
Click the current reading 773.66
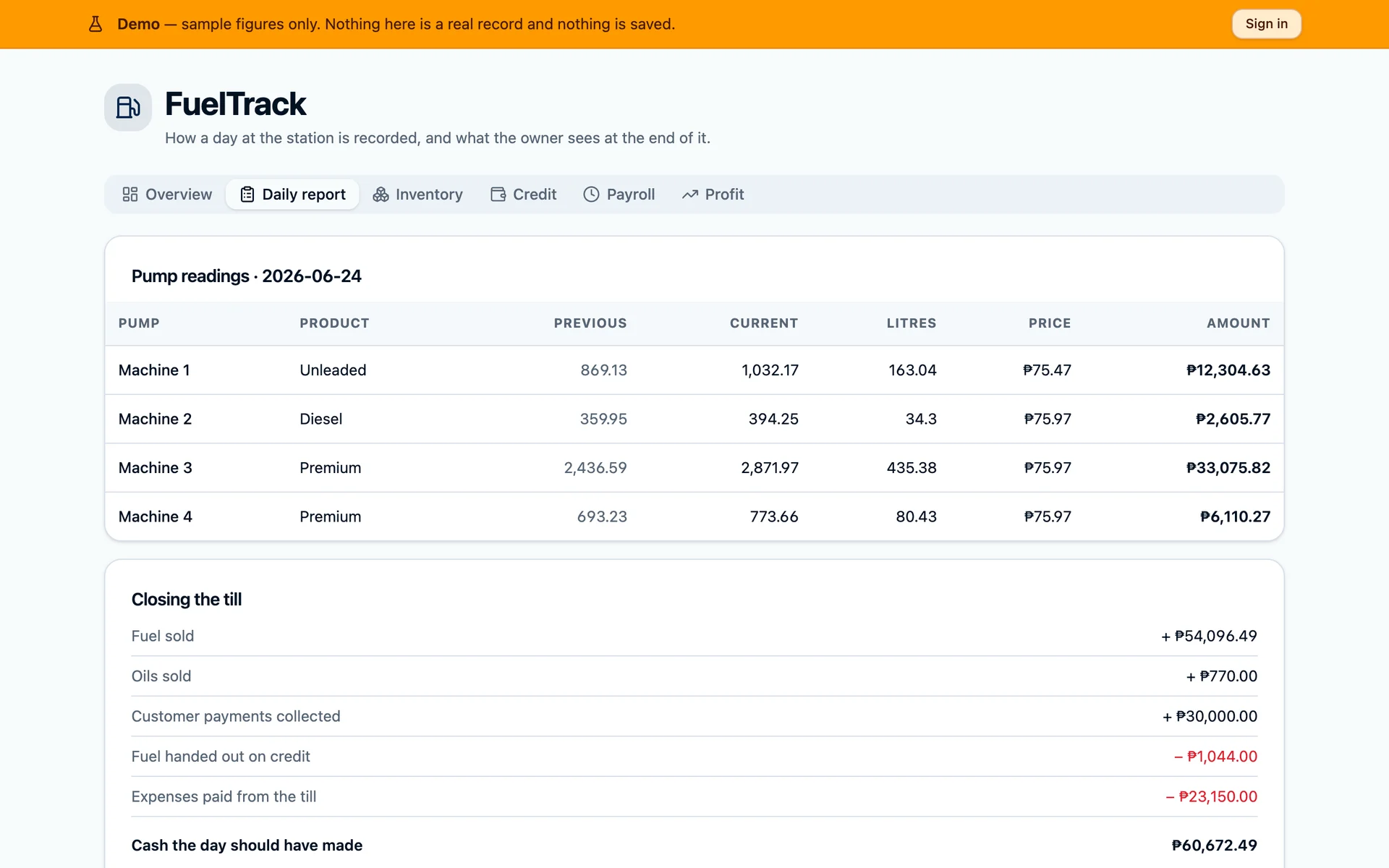pos(774,516)
